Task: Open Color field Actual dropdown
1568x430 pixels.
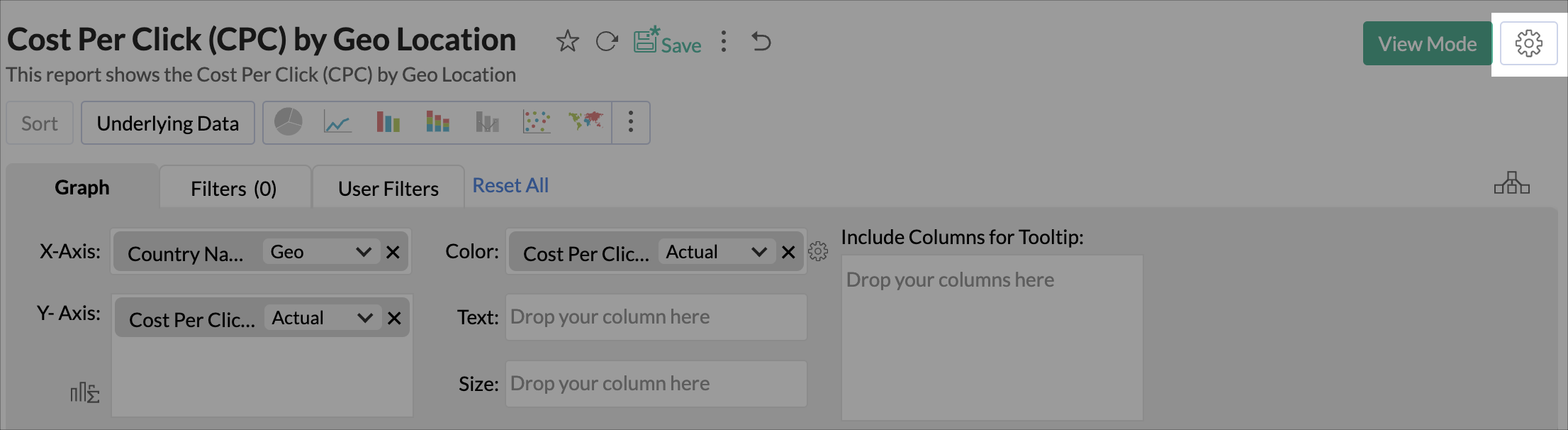Action: point(758,252)
